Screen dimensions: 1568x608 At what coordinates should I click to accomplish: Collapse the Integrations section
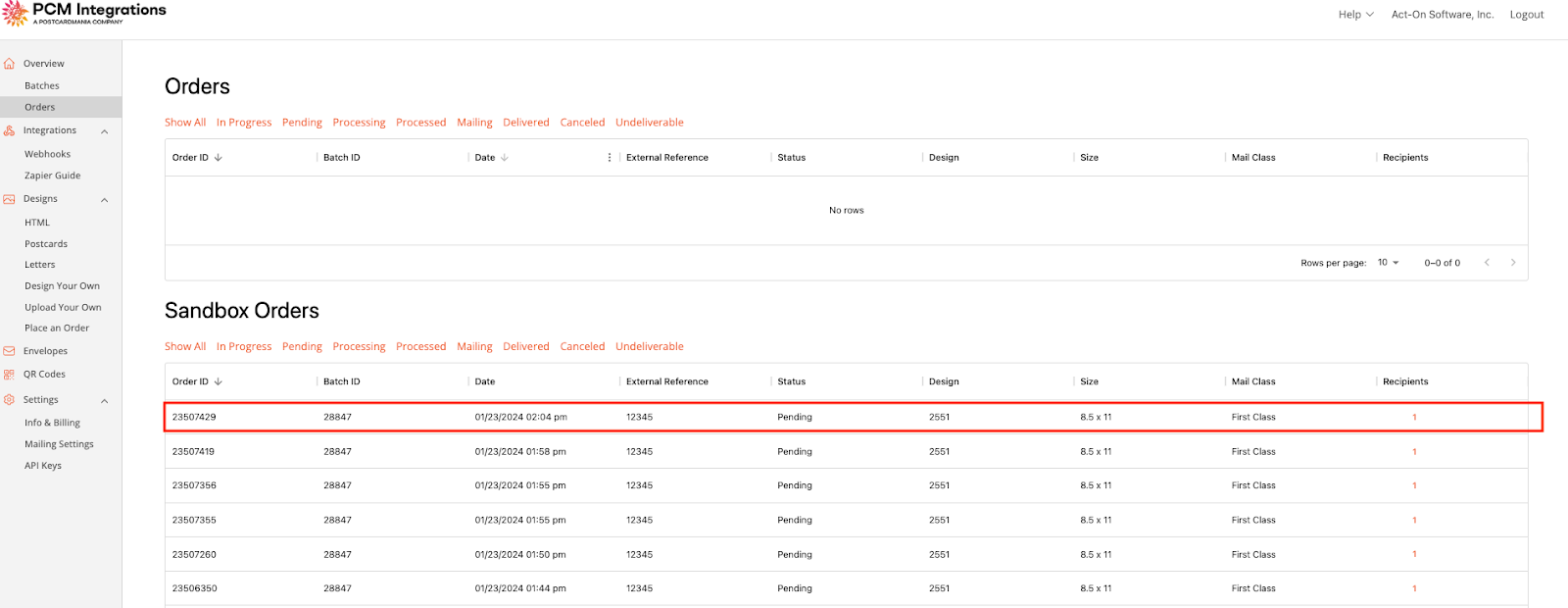(105, 131)
